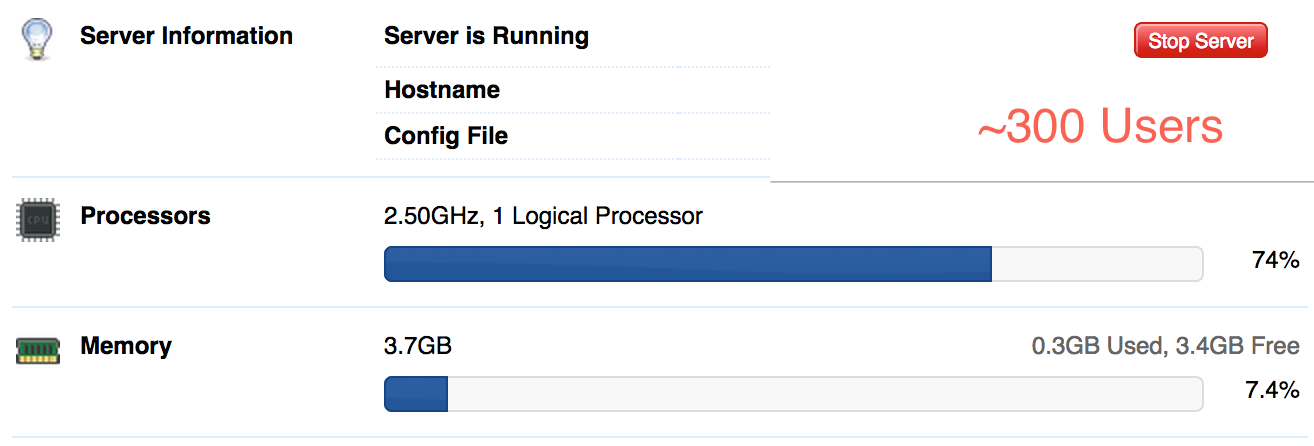
Task: Click the CPU chip Processors icon
Action: click(37, 219)
